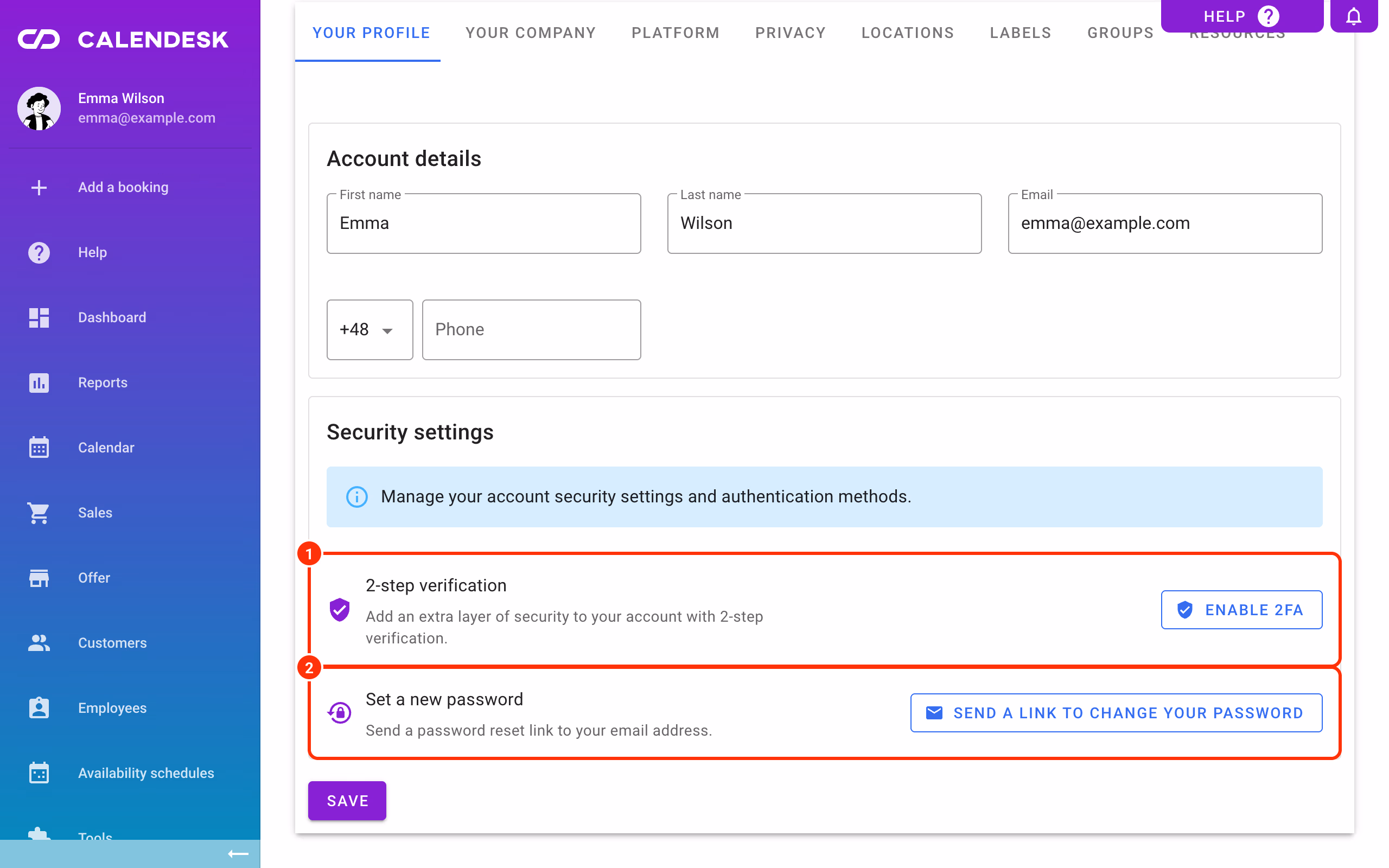
Task: Click the plus icon for Add a booking
Action: pyautogui.click(x=39, y=187)
